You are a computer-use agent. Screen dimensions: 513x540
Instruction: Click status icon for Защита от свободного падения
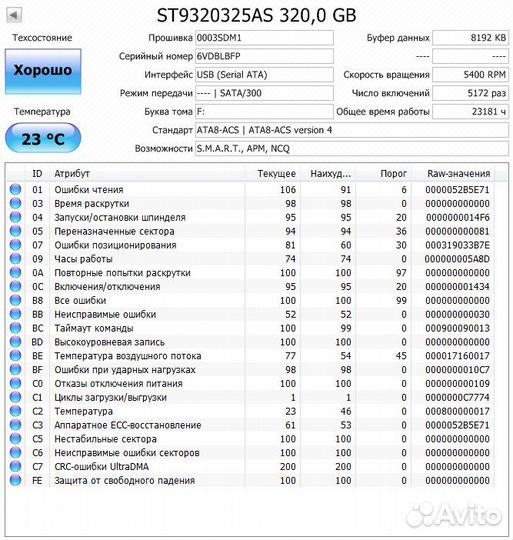15,480
